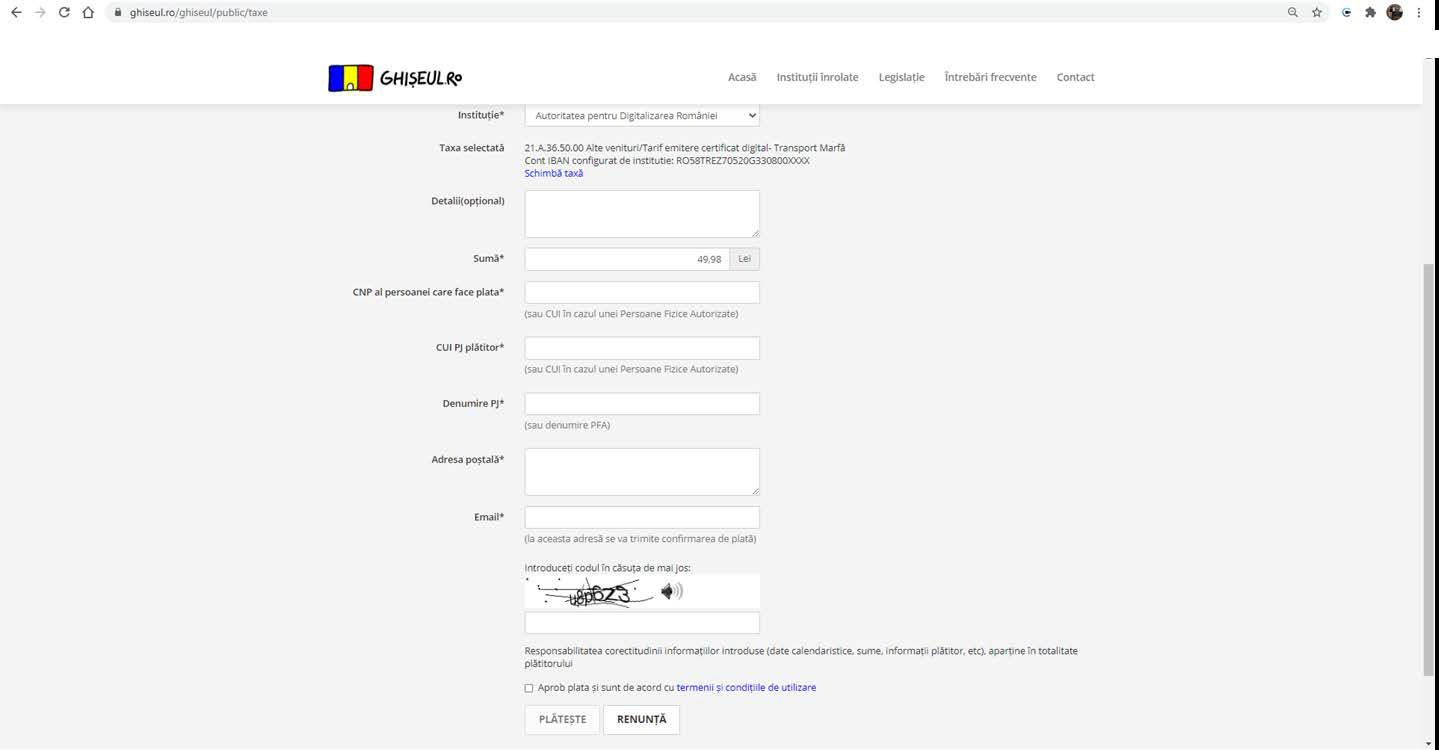
Task: Open Chrome three-dot menu
Action: coord(1419,13)
